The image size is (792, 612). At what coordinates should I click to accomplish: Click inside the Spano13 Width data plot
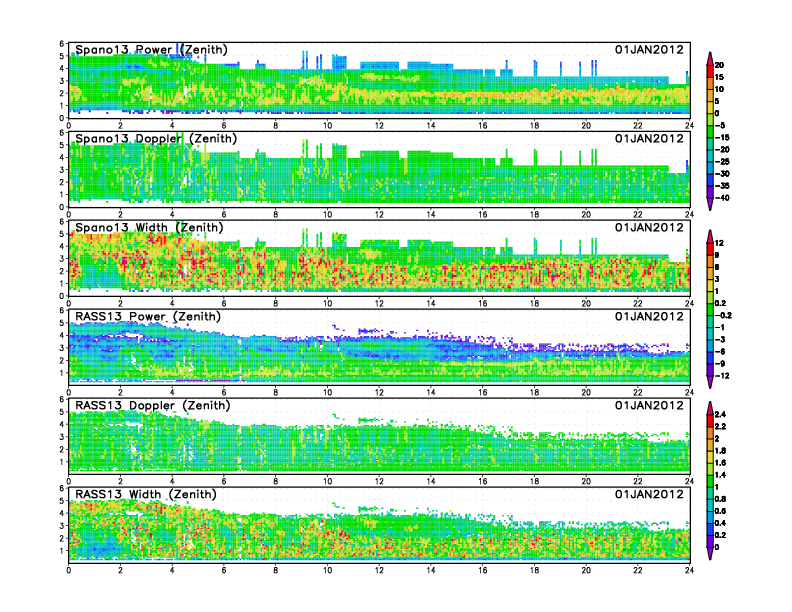pos(379,258)
